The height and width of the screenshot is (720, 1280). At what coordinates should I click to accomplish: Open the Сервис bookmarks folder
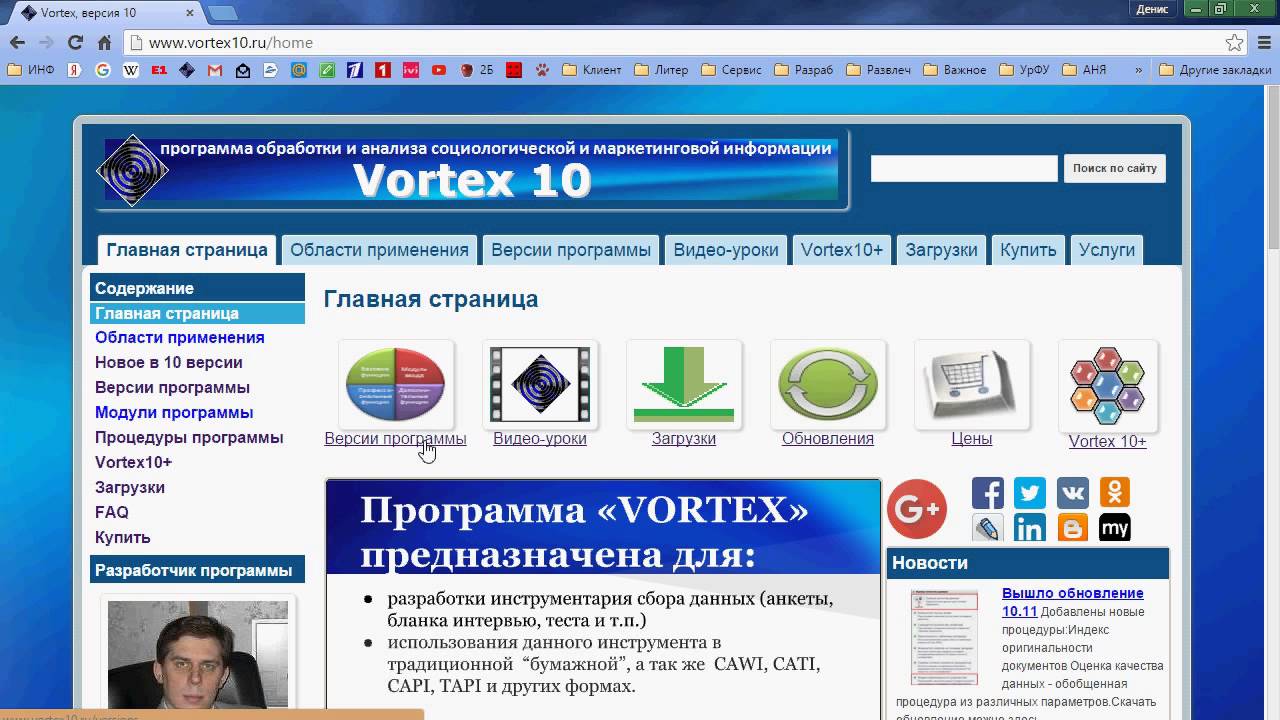pos(732,70)
